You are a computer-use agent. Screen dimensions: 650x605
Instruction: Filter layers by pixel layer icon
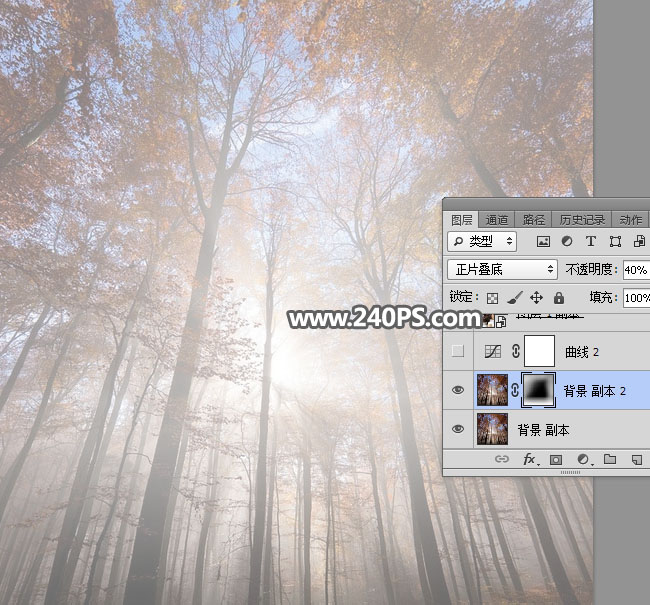pyautogui.click(x=543, y=241)
